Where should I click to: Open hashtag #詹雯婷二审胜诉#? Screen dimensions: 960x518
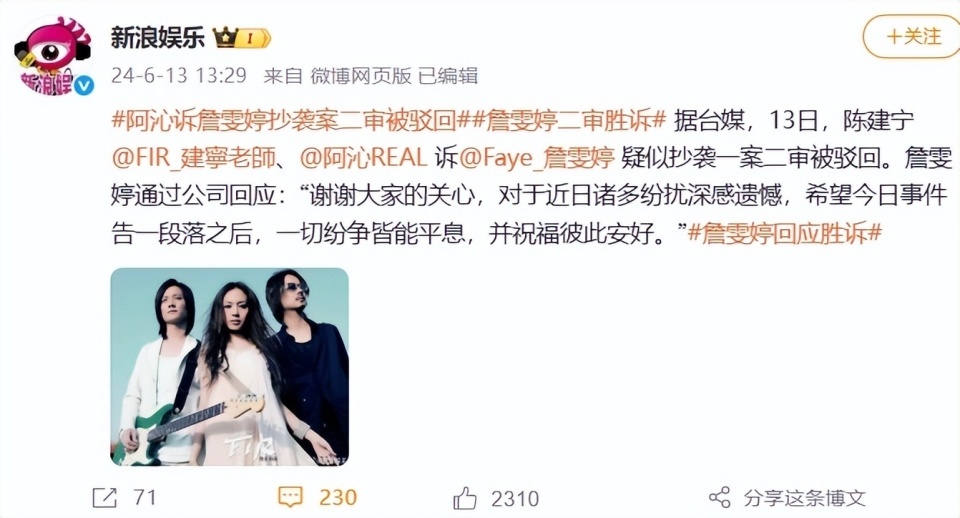pyautogui.click(x=561, y=120)
